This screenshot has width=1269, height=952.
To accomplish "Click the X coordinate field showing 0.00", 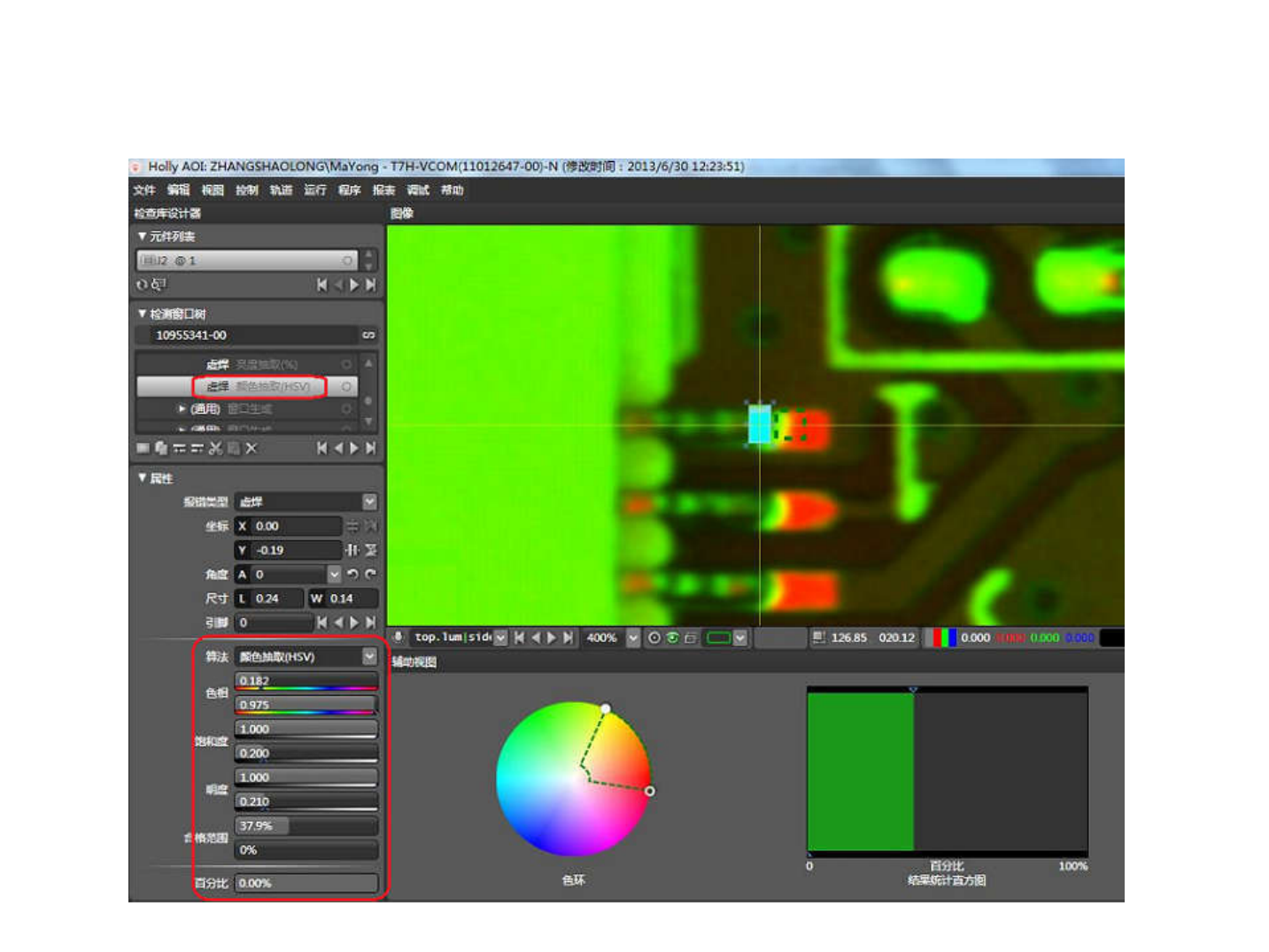I will tap(297, 526).
